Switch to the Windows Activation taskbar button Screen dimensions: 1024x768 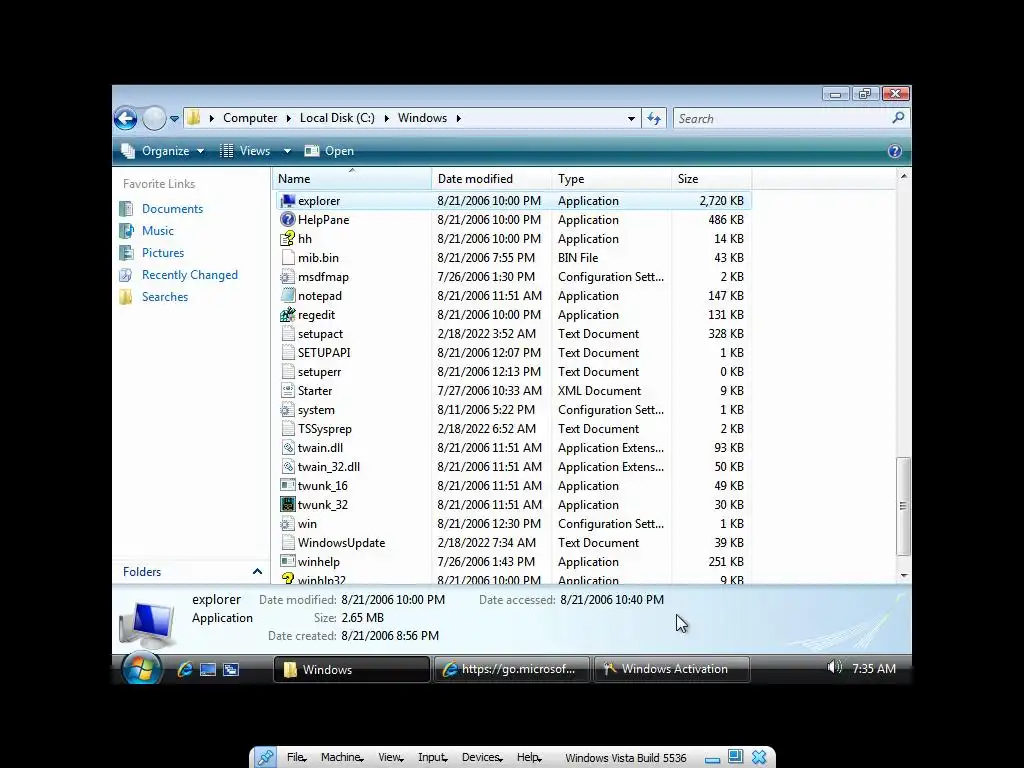[x=671, y=669]
